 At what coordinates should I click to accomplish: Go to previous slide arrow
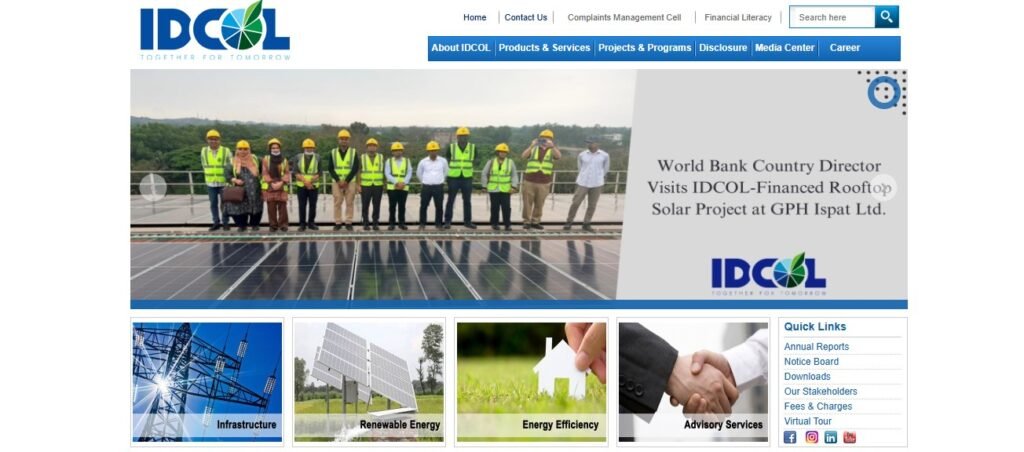(x=153, y=187)
